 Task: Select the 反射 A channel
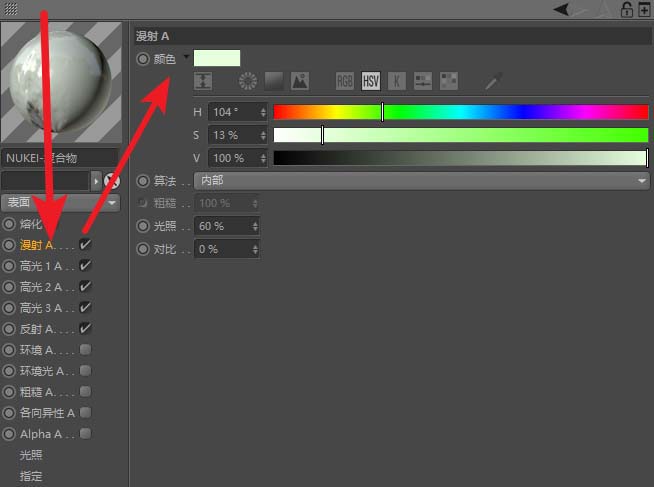(x=38, y=329)
